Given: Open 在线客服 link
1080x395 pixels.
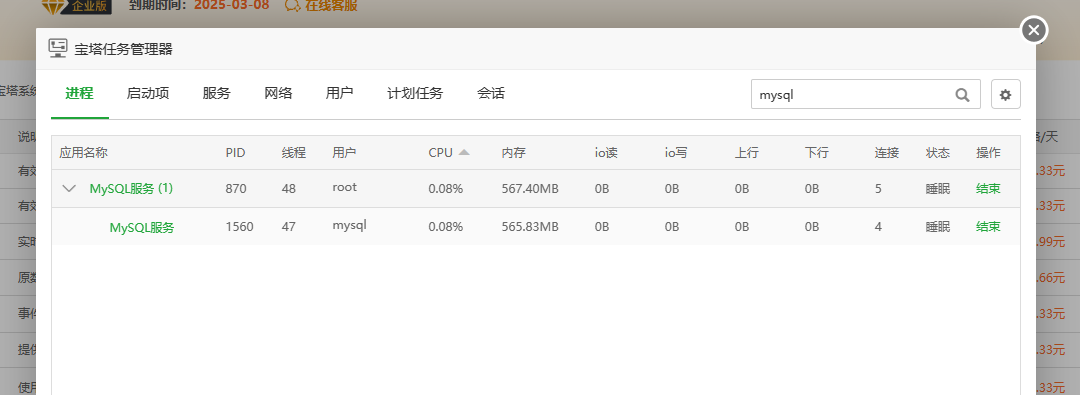Looking at the screenshot, I should (x=331, y=6).
